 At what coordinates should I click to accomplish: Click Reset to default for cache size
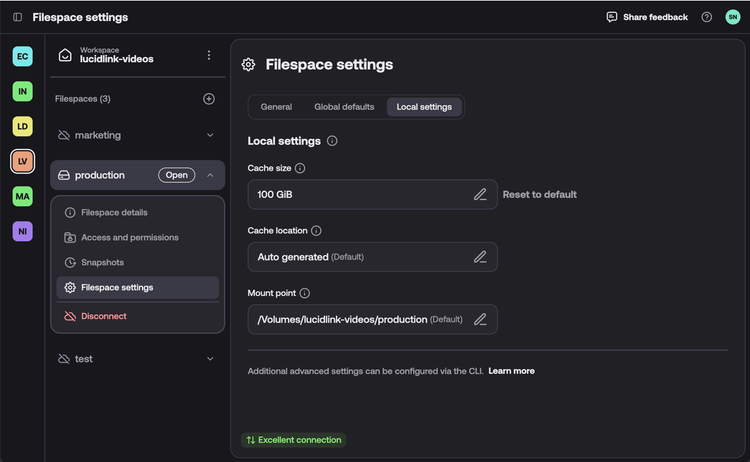[540, 195]
